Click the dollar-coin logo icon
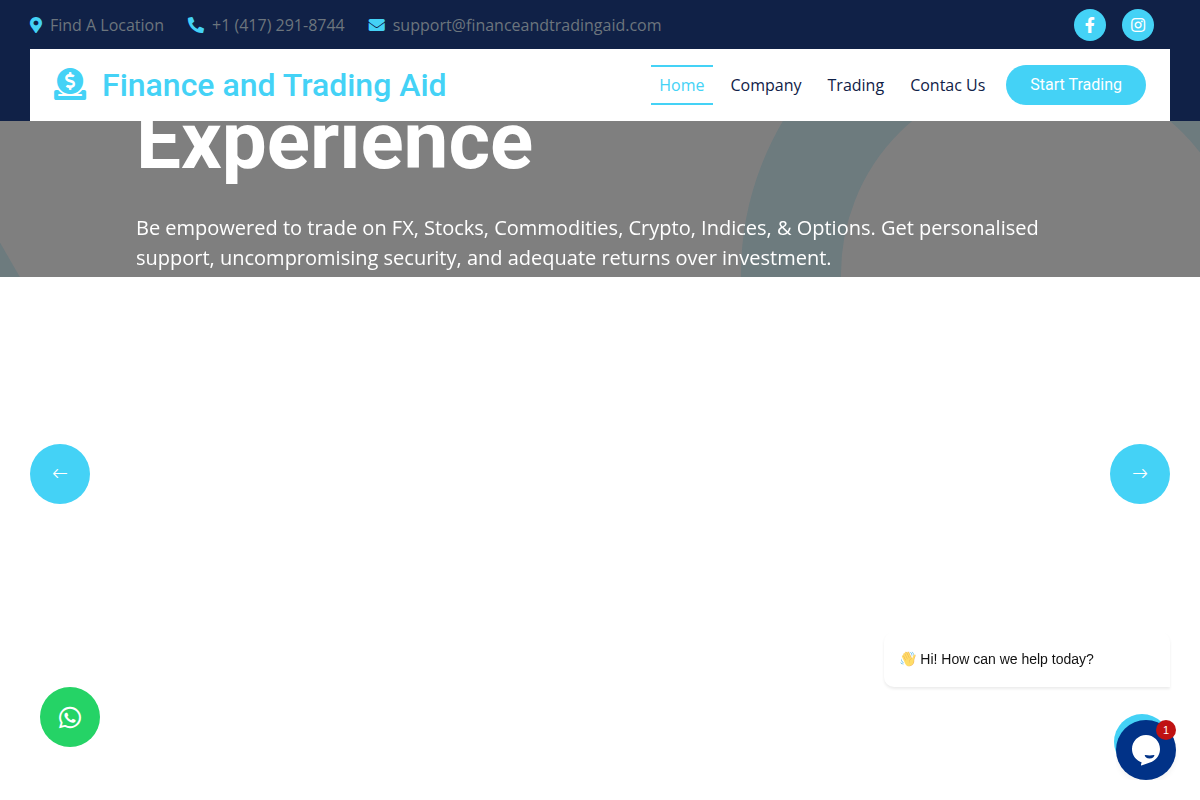Image resolution: width=1200 pixels, height=800 pixels. click(70, 85)
